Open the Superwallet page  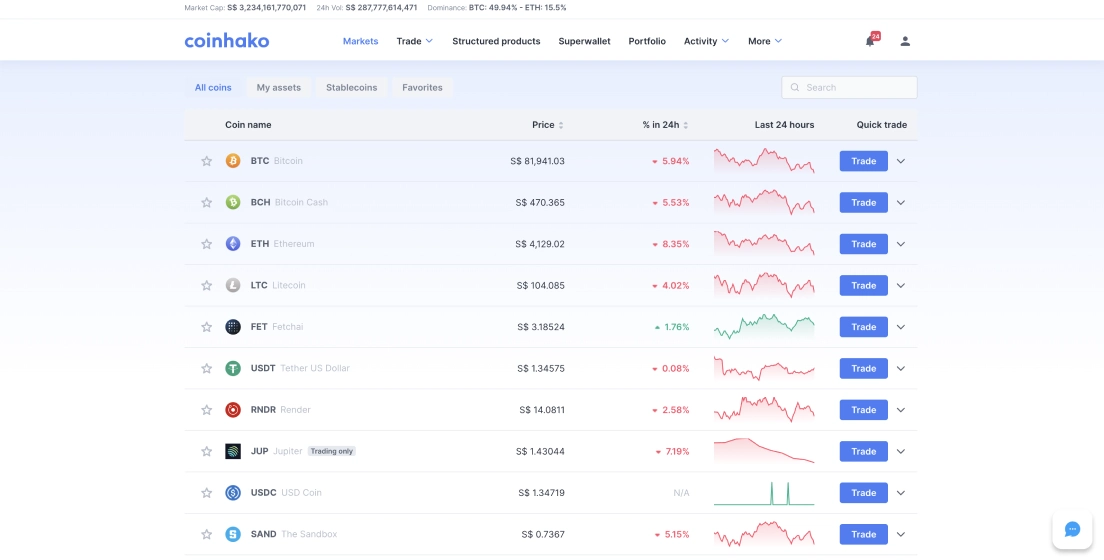[584, 41]
